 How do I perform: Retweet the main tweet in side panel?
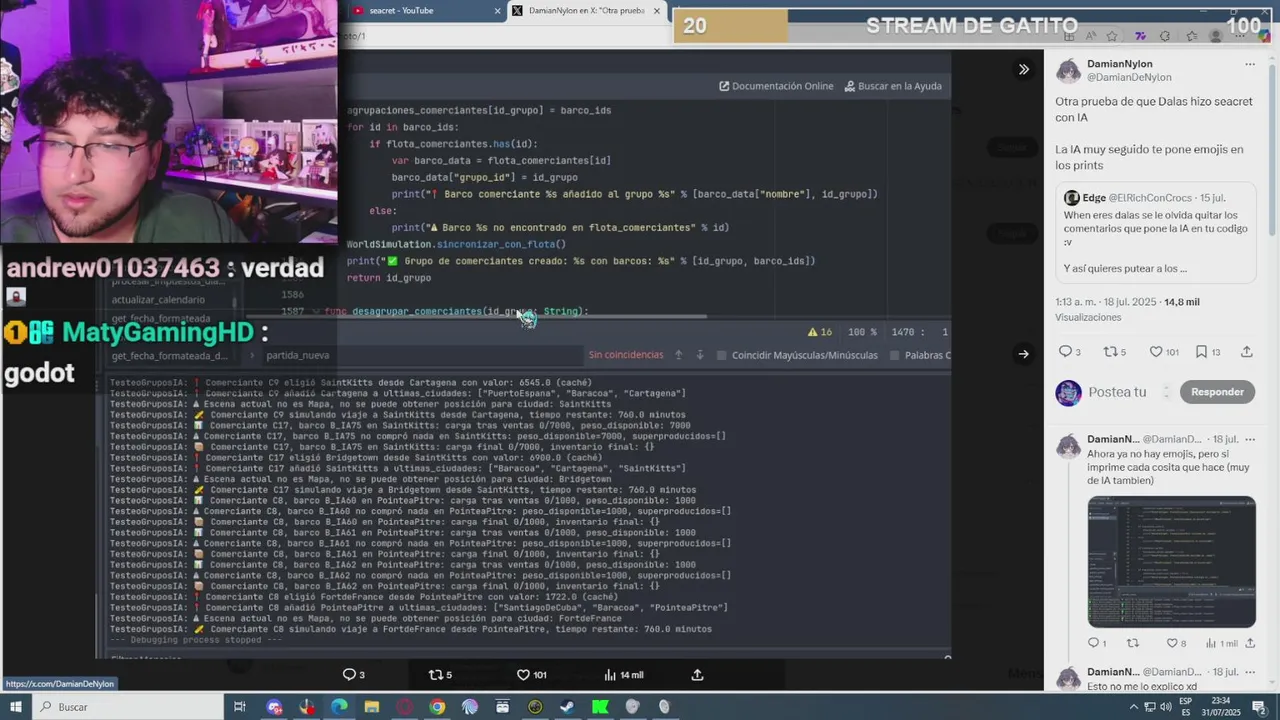(1109, 352)
